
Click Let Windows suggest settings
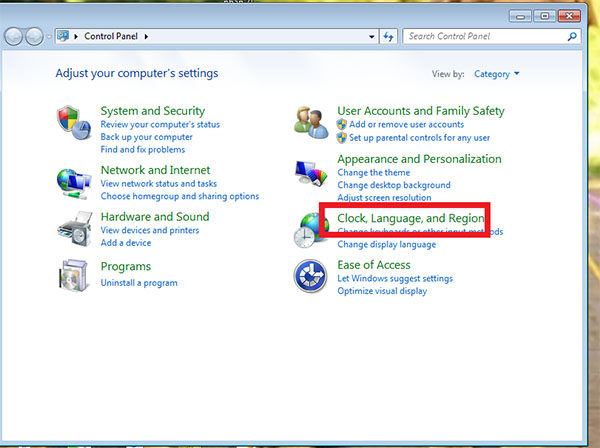[x=395, y=279]
